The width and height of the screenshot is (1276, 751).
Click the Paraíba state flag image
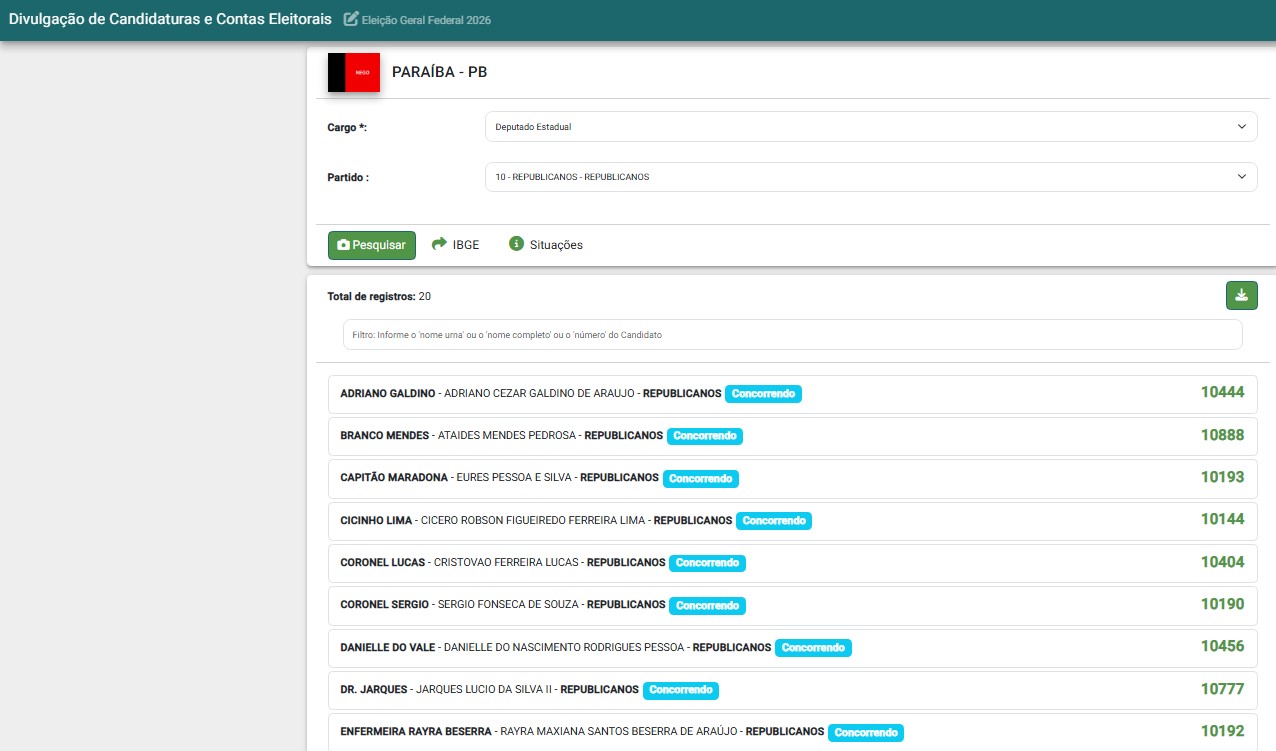pos(354,72)
